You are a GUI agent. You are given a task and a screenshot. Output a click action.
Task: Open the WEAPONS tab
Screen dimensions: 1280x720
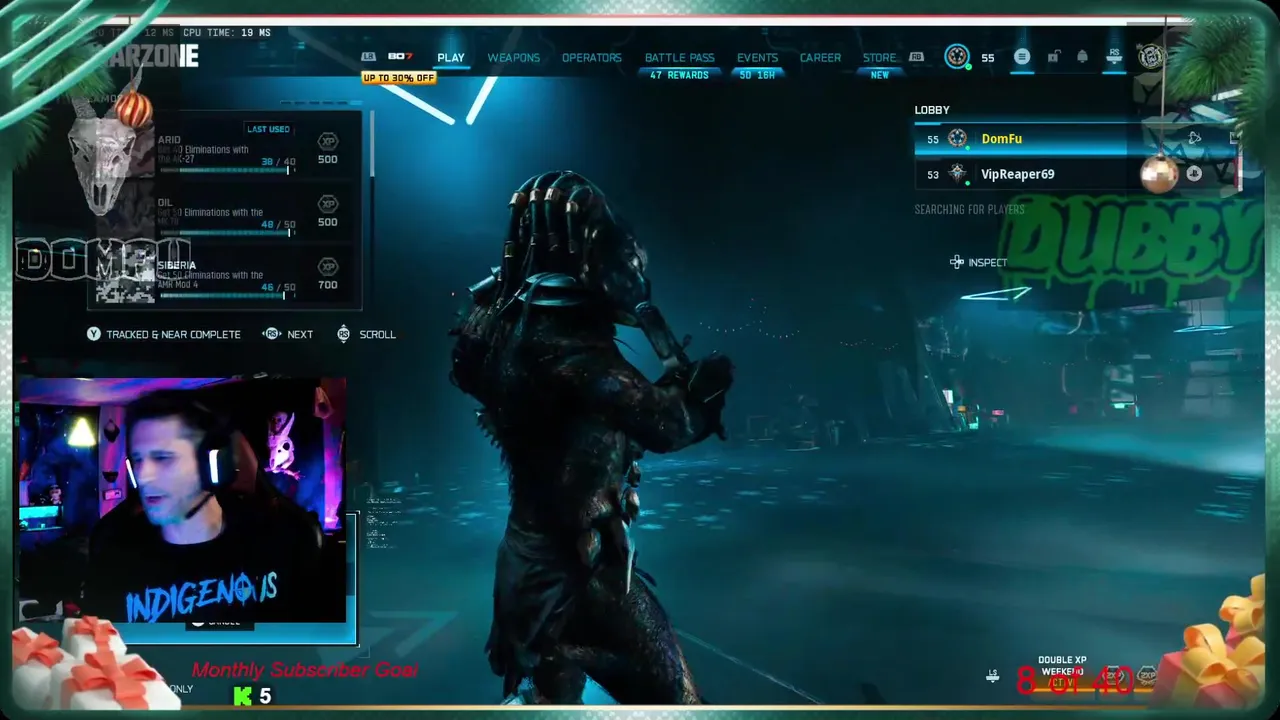tap(513, 58)
